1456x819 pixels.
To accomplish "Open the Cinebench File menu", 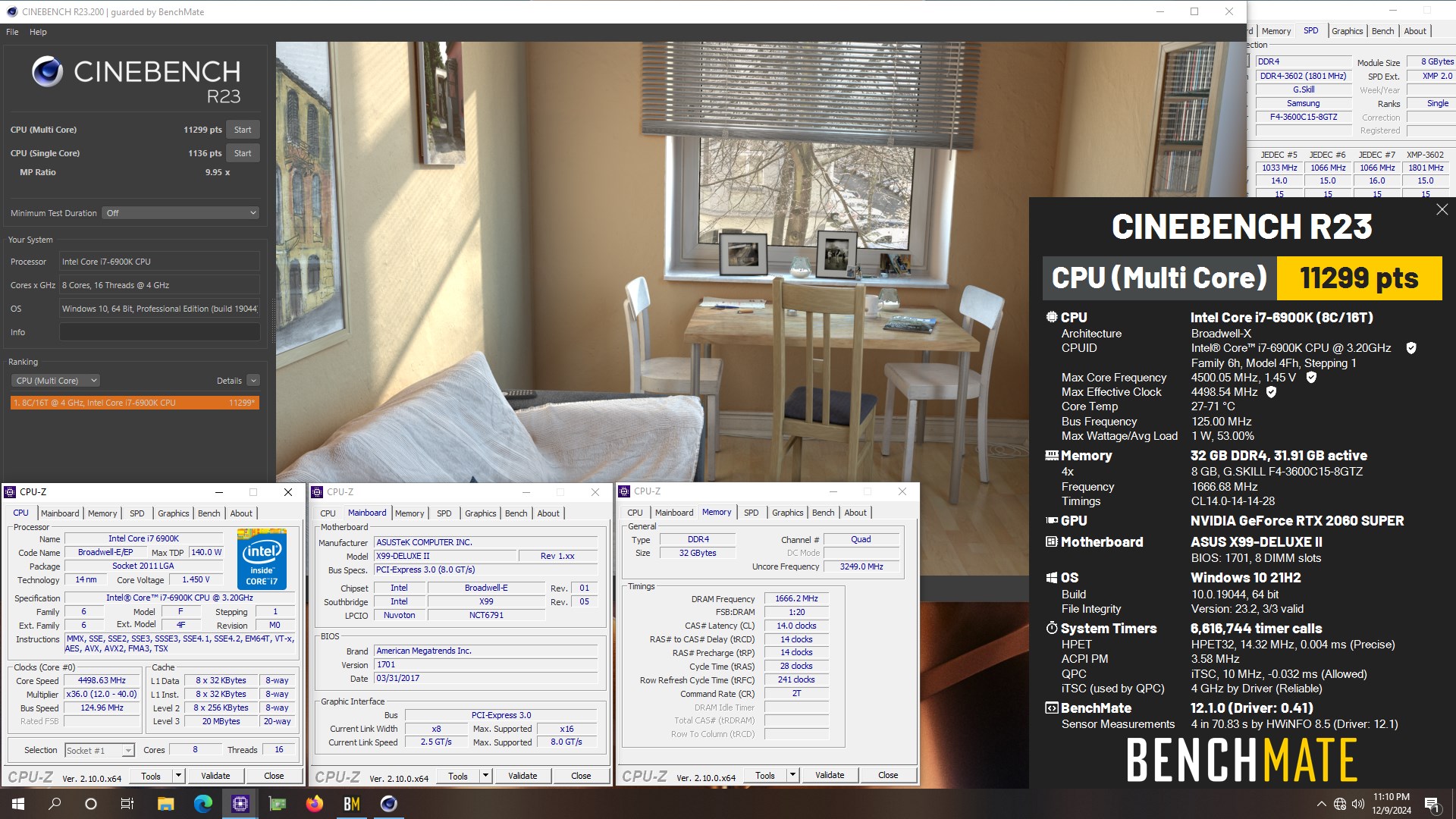I will (12, 32).
